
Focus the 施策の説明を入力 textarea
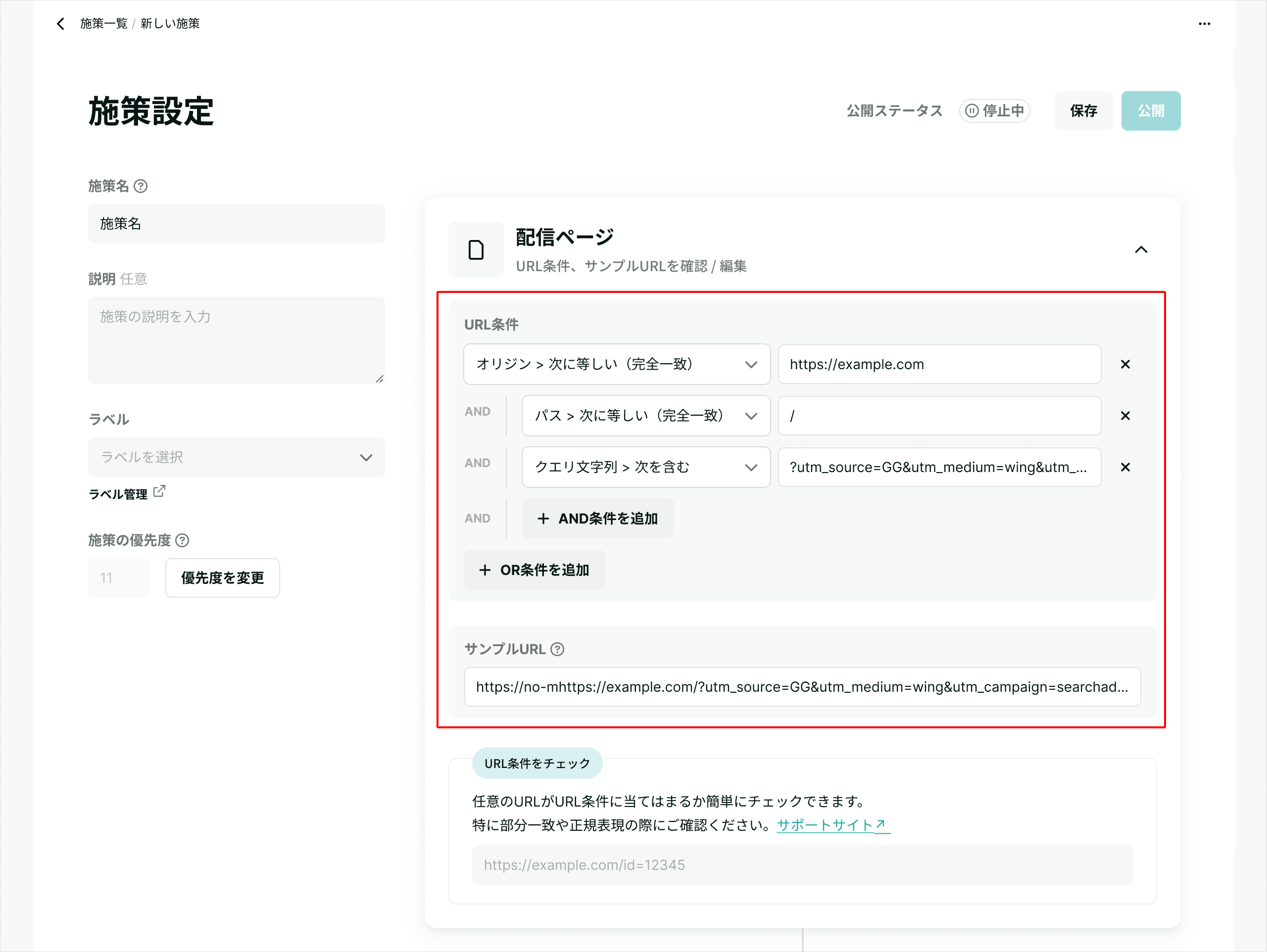tap(237, 340)
